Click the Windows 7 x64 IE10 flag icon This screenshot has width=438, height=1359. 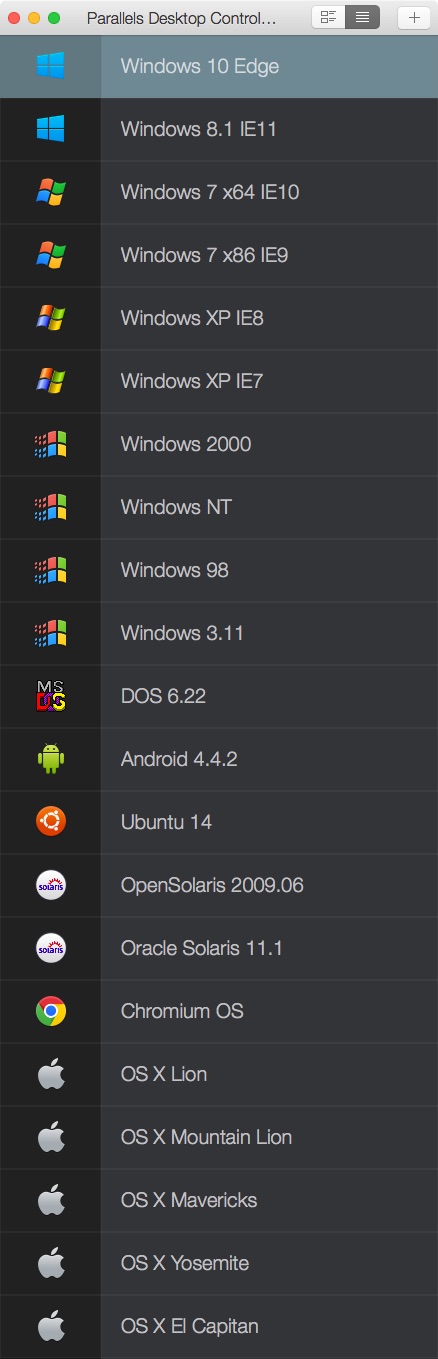[x=50, y=192]
